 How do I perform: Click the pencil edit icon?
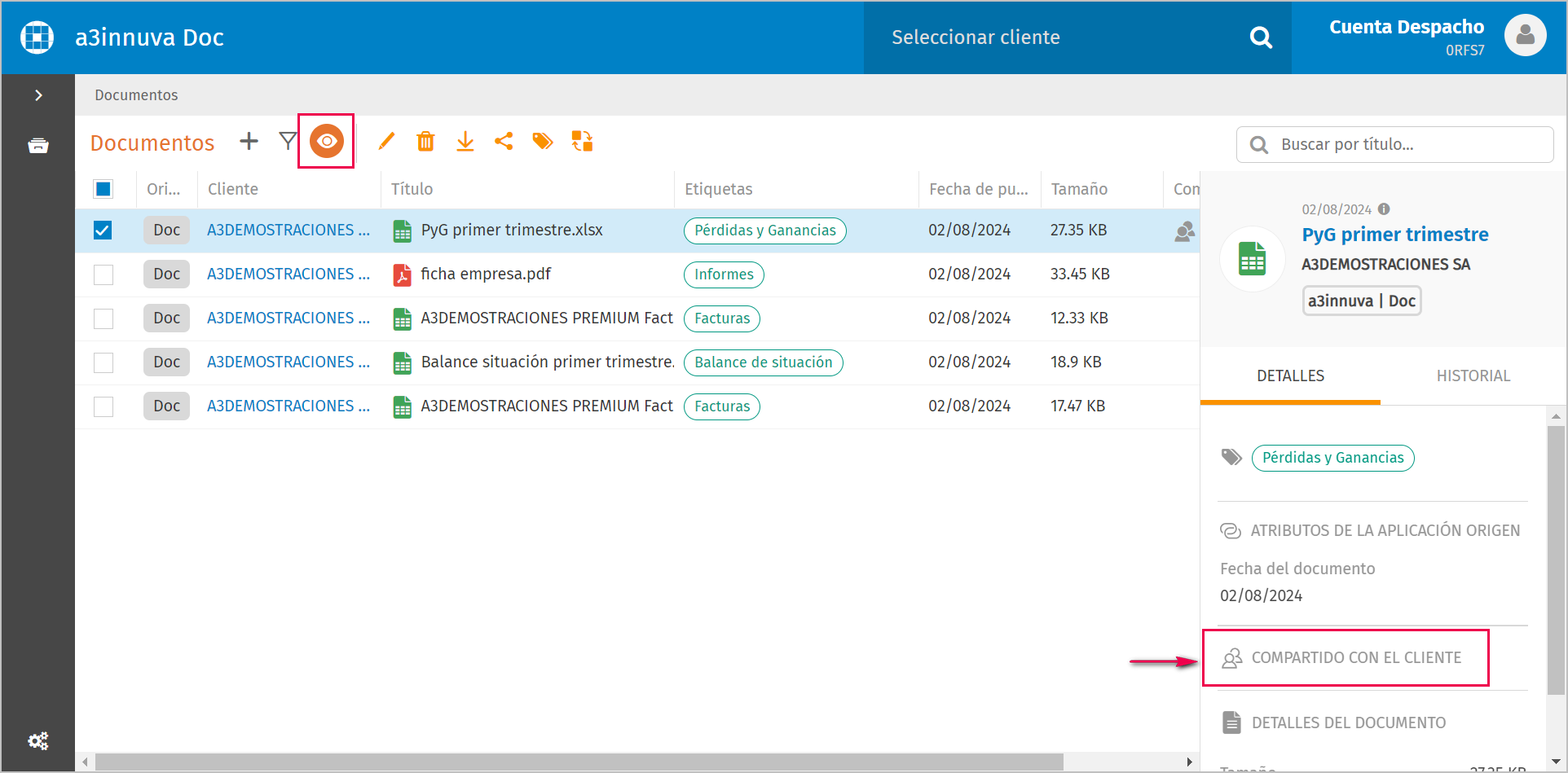coord(386,141)
